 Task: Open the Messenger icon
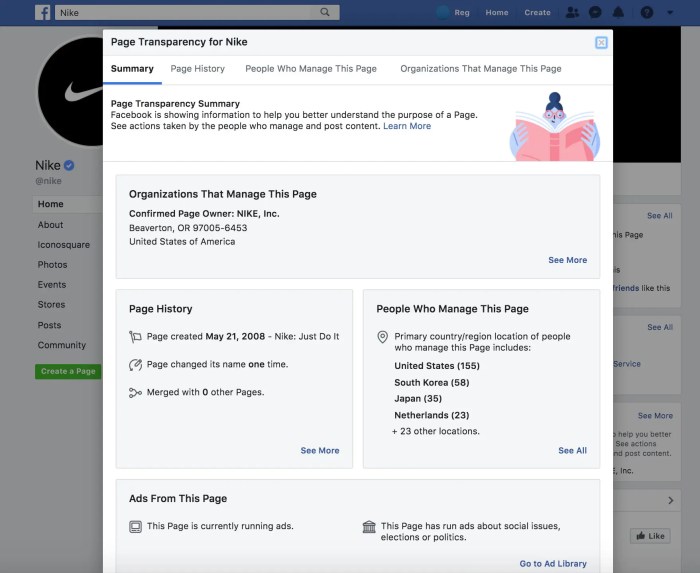point(595,12)
